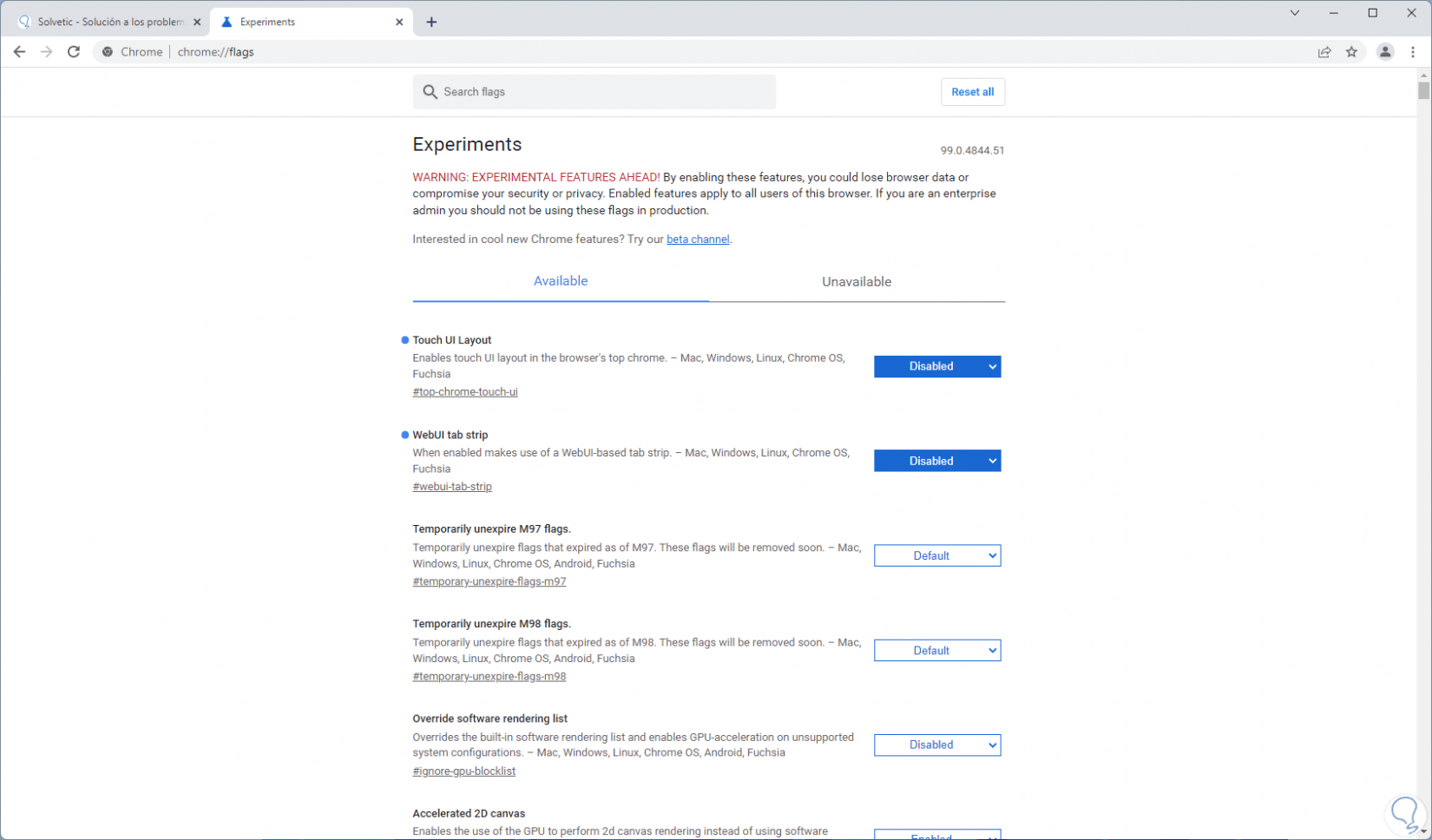Select the Solvetic browser tab
Image resolution: width=1432 pixels, height=840 pixels.
point(108,23)
